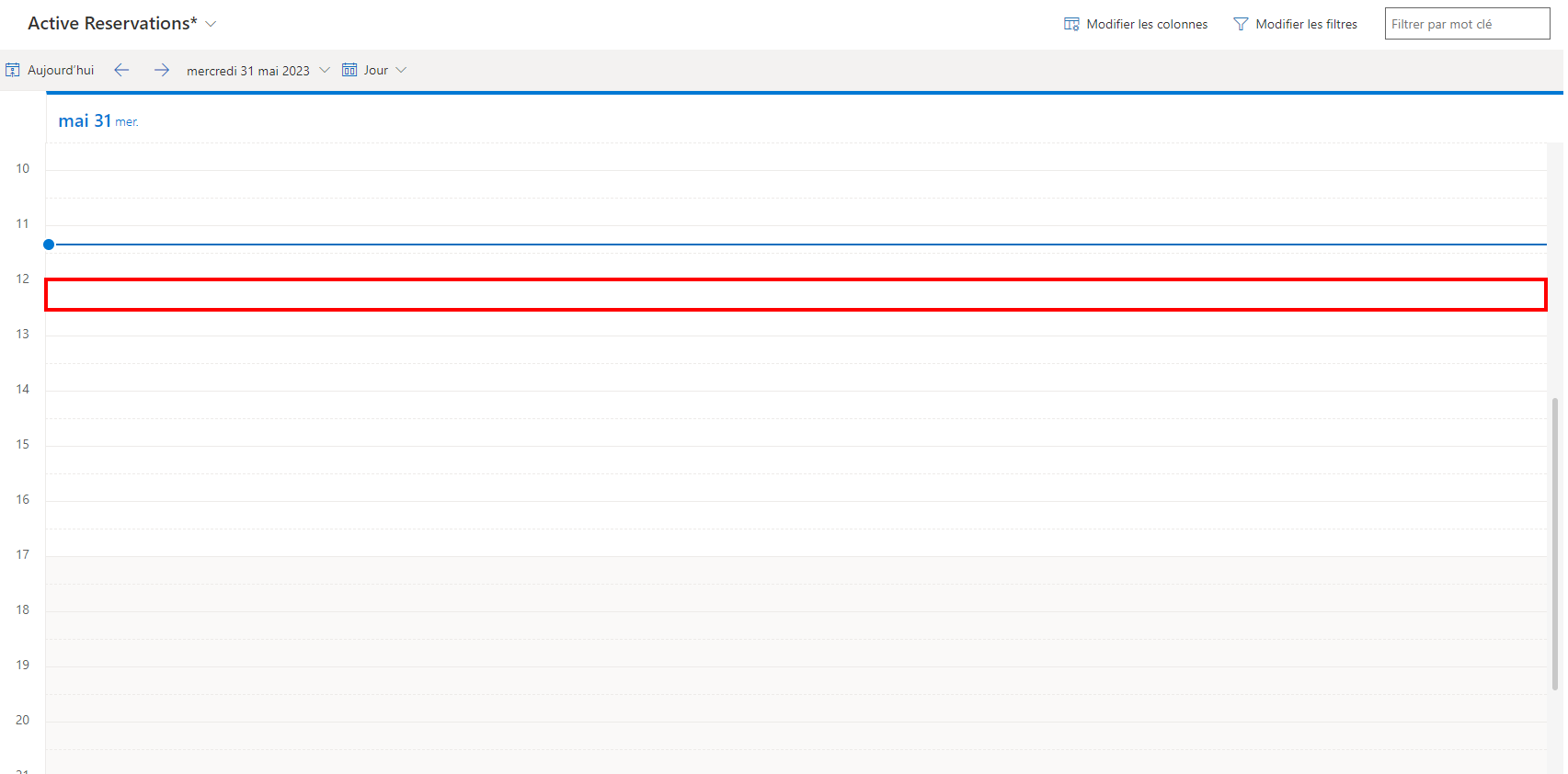The image size is (1568, 774).
Task: Select the 12:00 time slot in calendar
Action: (796, 295)
